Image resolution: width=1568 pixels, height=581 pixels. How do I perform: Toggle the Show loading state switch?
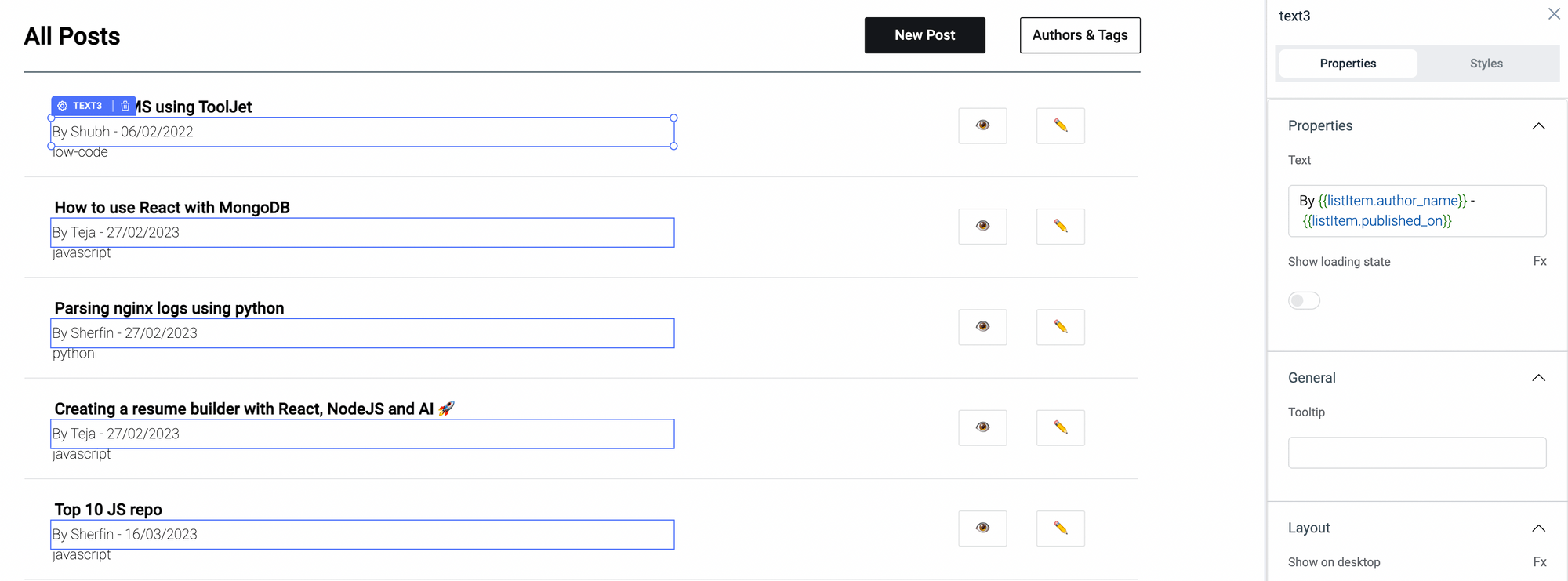click(x=1304, y=301)
